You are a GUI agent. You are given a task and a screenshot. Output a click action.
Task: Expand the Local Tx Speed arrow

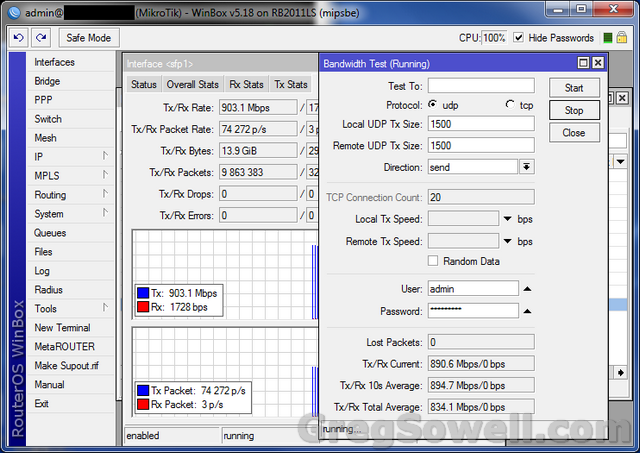[x=507, y=219]
